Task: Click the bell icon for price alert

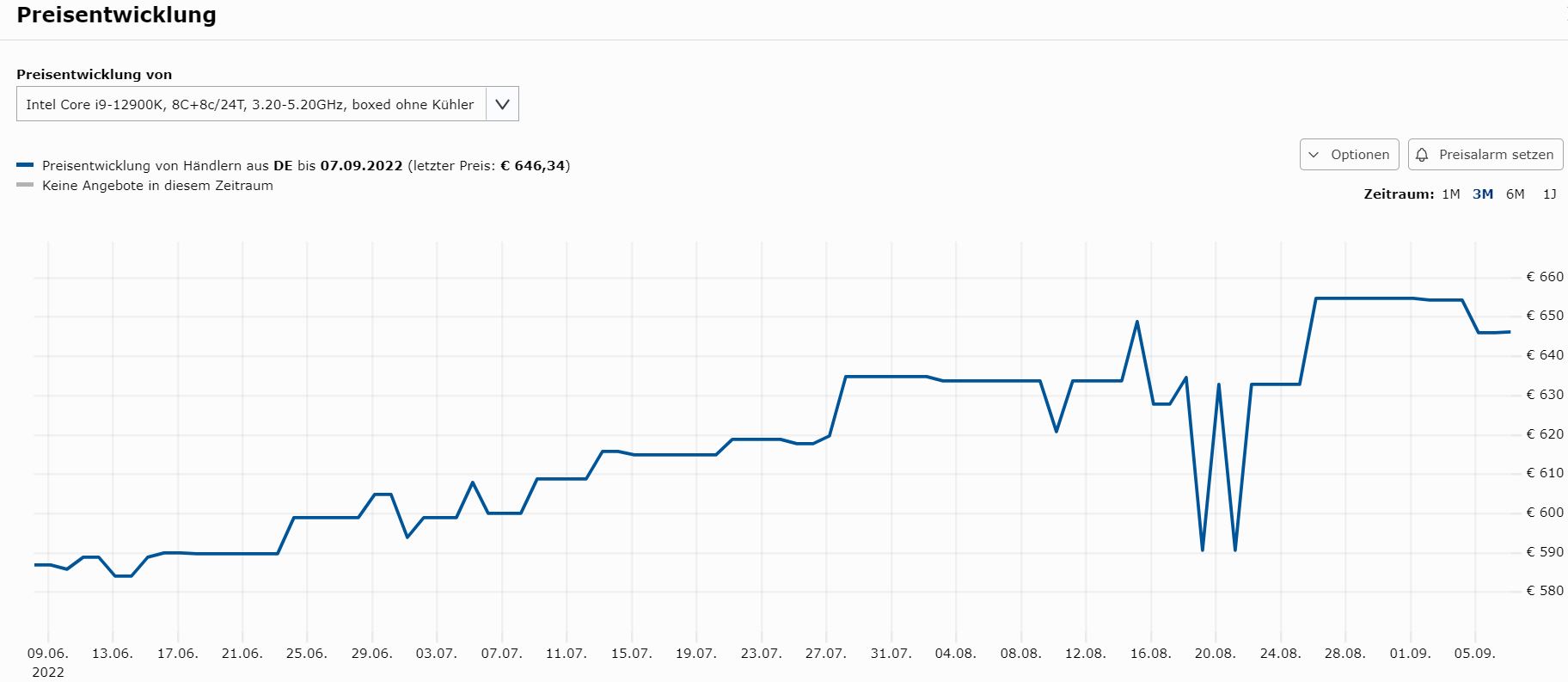Action: 1422,155
